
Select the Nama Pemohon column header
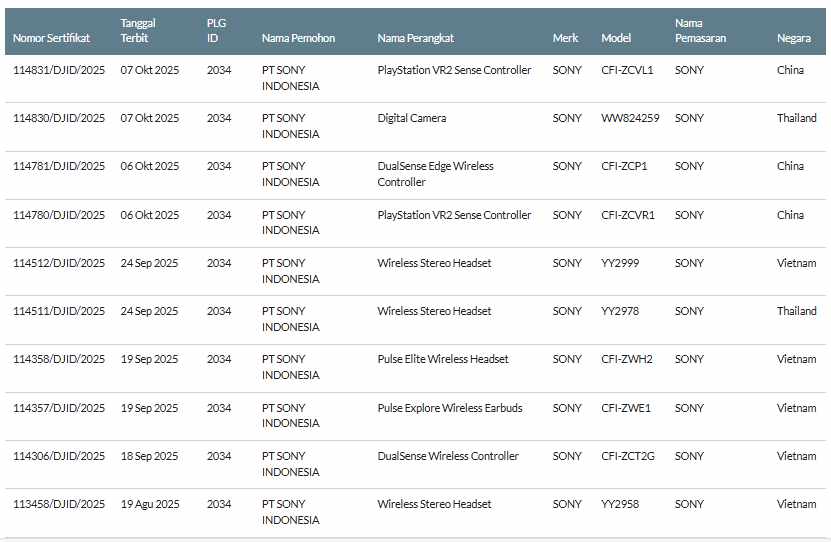(298, 38)
